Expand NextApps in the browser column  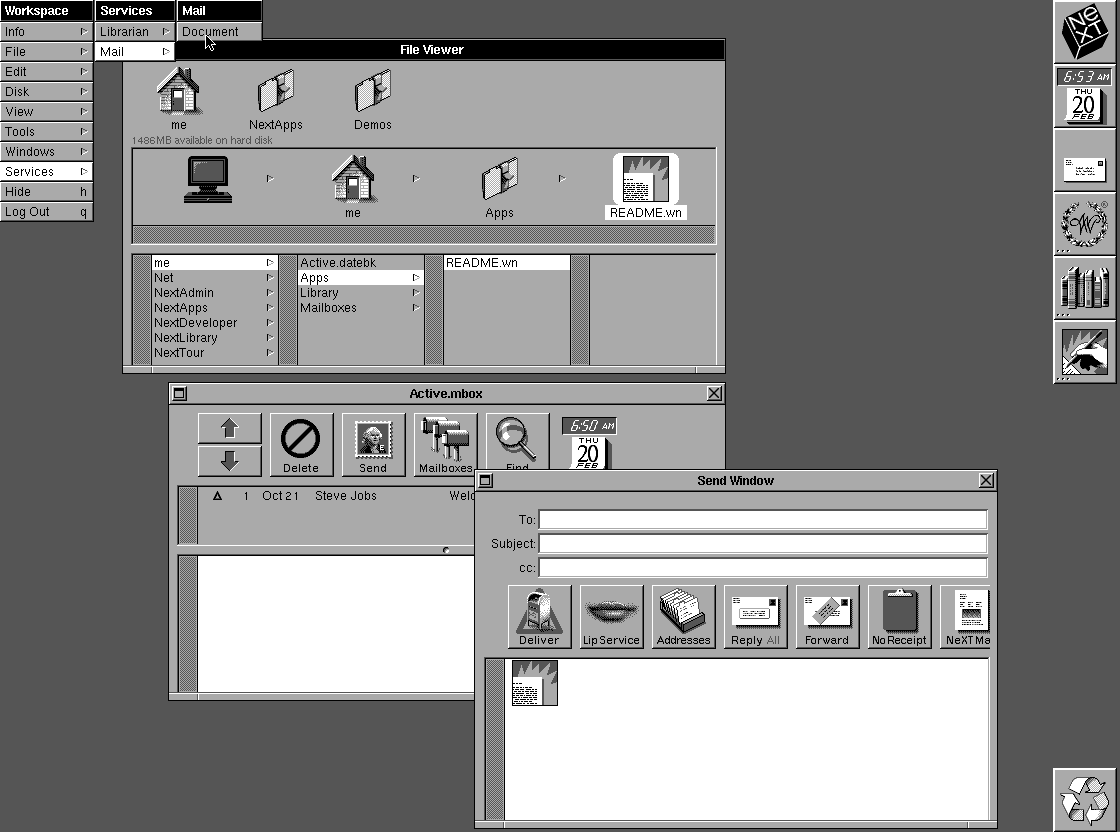(214, 308)
